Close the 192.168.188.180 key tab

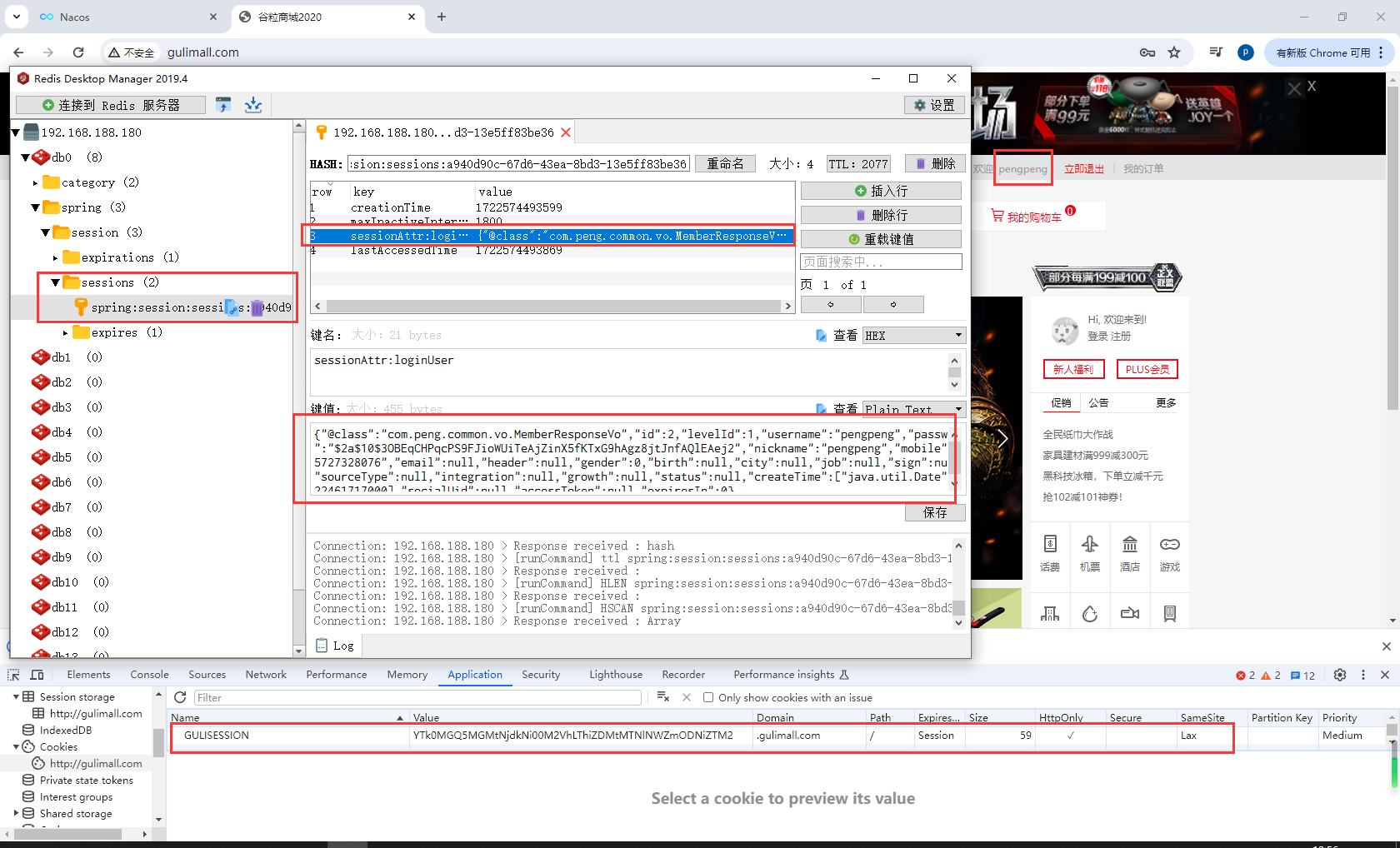(566, 132)
